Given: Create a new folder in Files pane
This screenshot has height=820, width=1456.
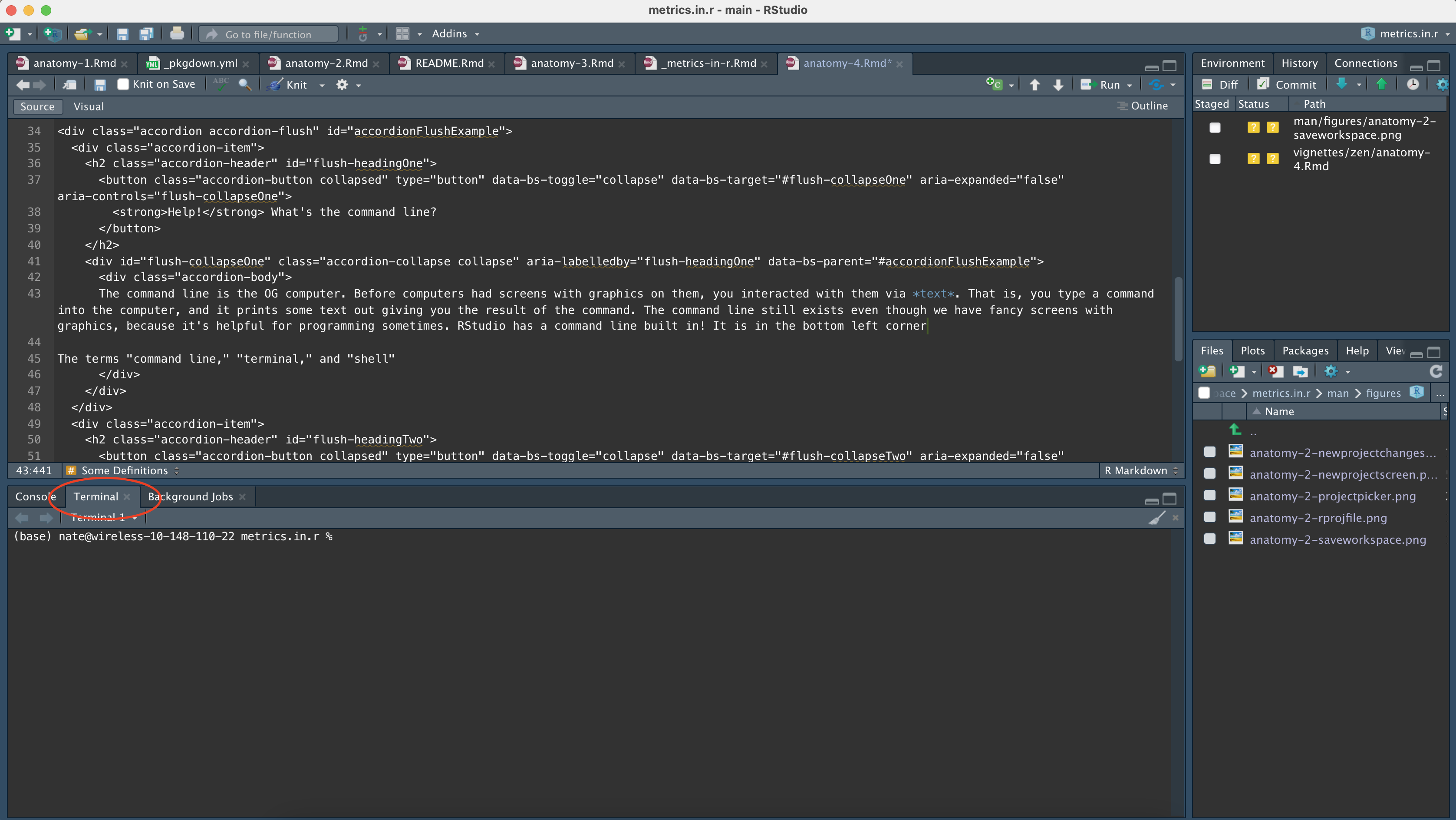Looking at the screenshot, I should [1207, 371].
